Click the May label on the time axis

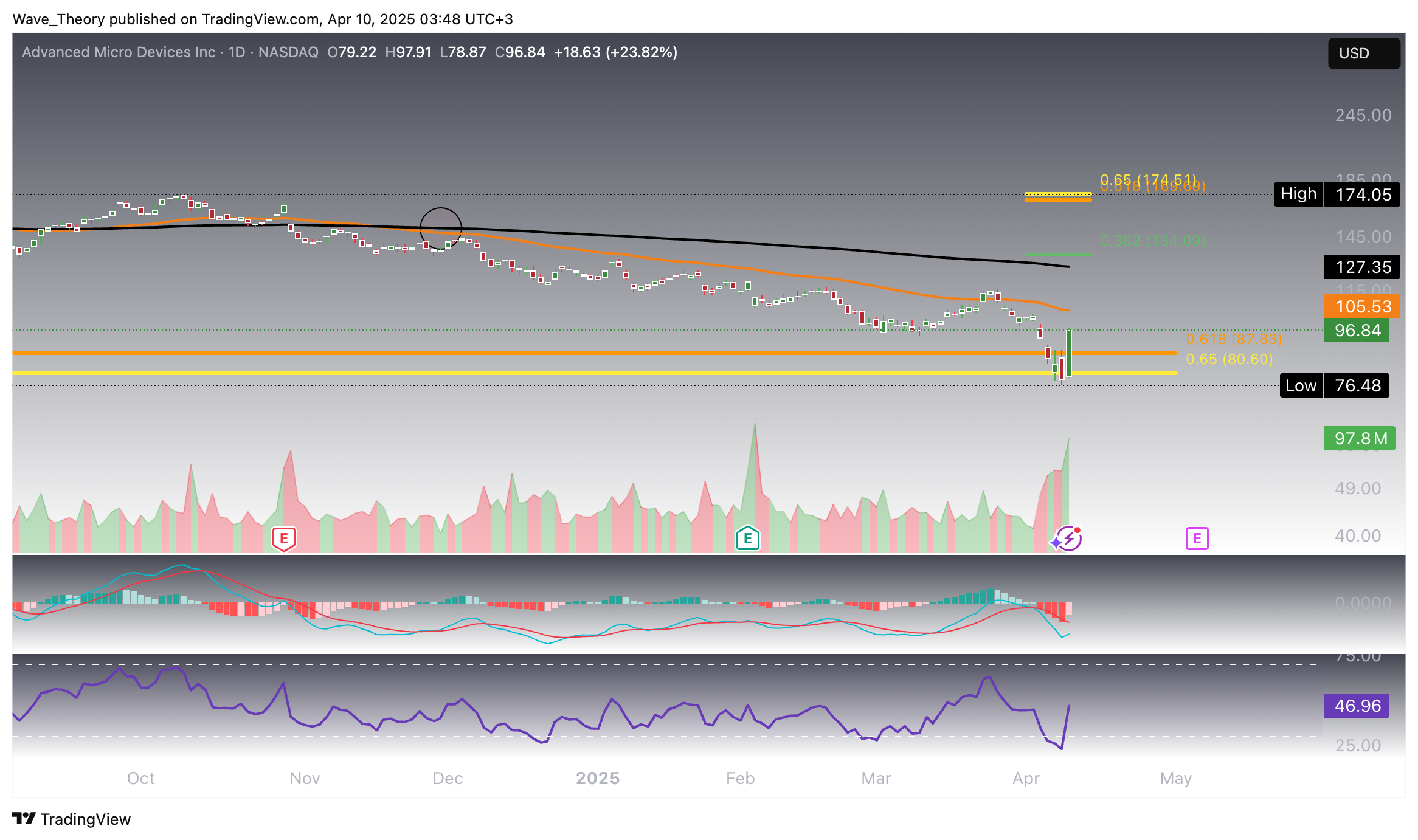[1175, 779]
